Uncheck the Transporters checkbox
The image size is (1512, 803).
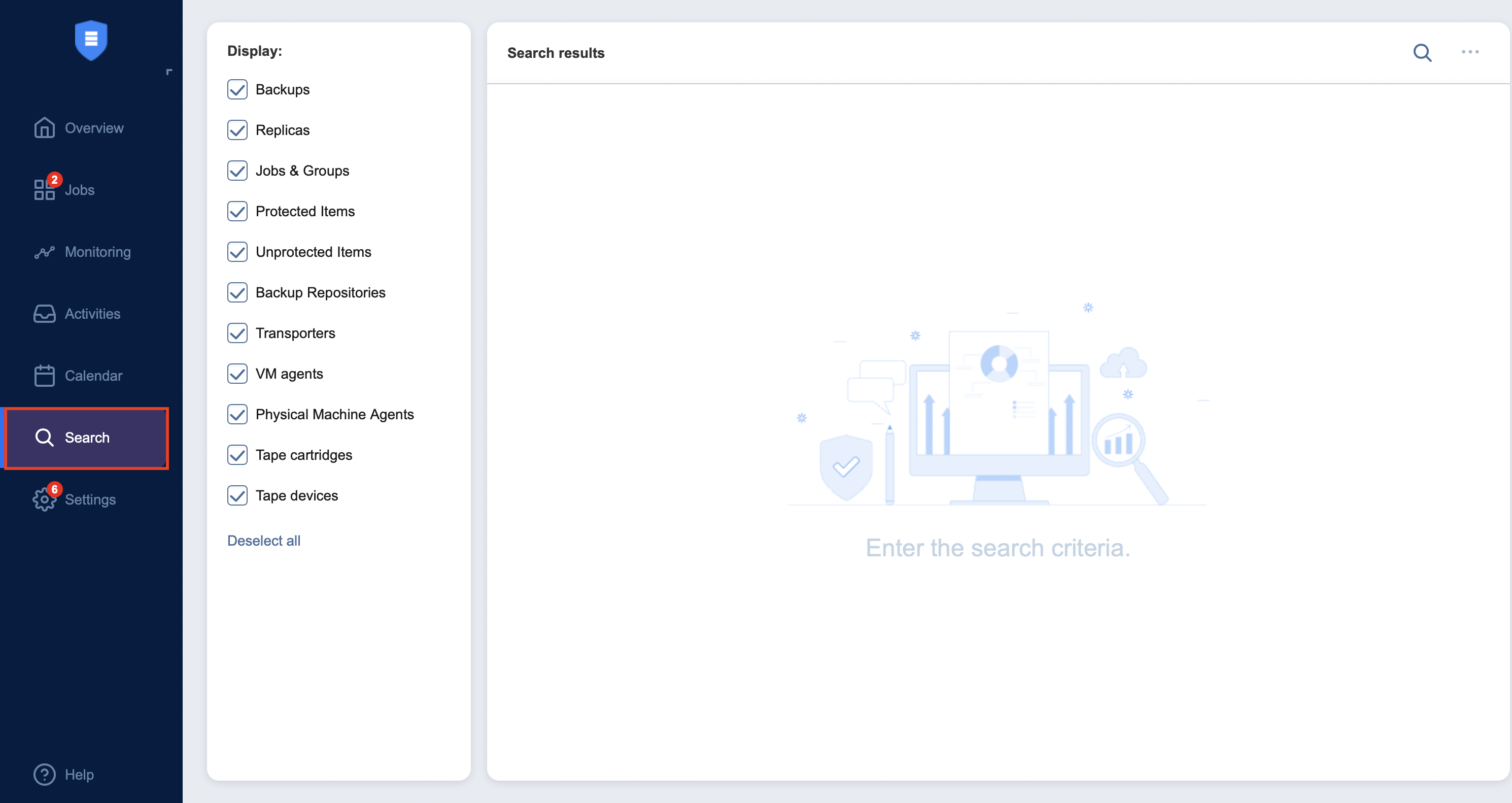[x=237, y=333]
